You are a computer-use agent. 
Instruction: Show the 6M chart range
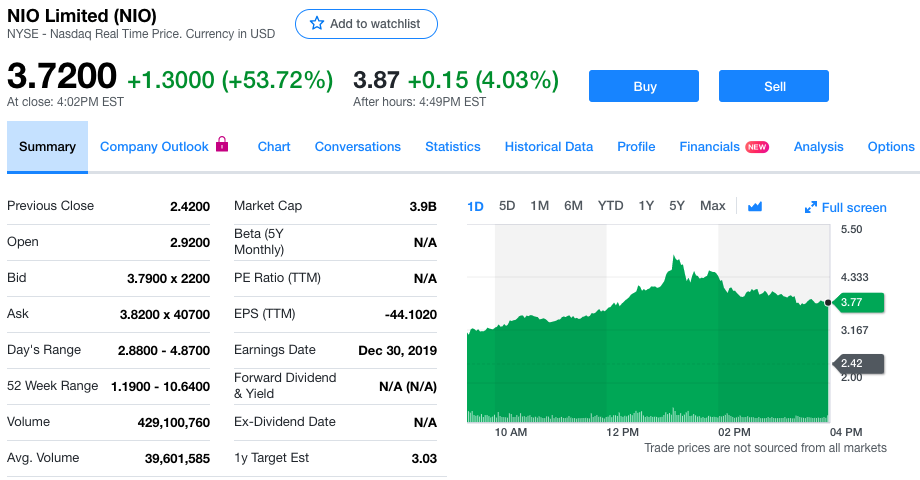click(573, 206)
